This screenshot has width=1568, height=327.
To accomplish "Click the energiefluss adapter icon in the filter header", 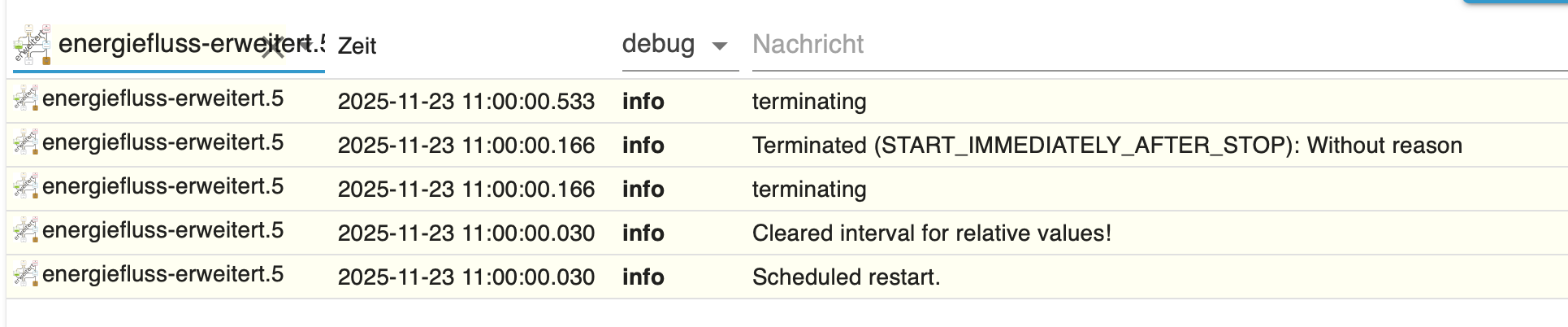I will point(32,44).
